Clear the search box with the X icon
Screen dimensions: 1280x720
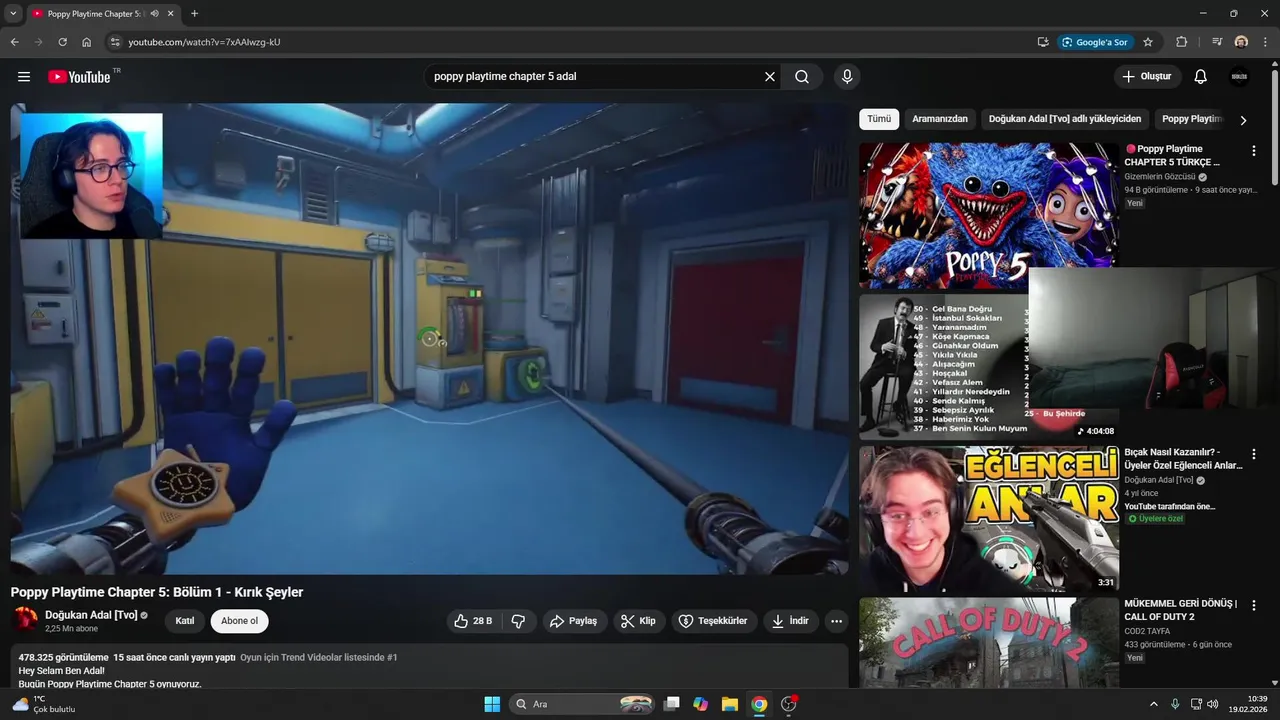[x=770, y=76]
